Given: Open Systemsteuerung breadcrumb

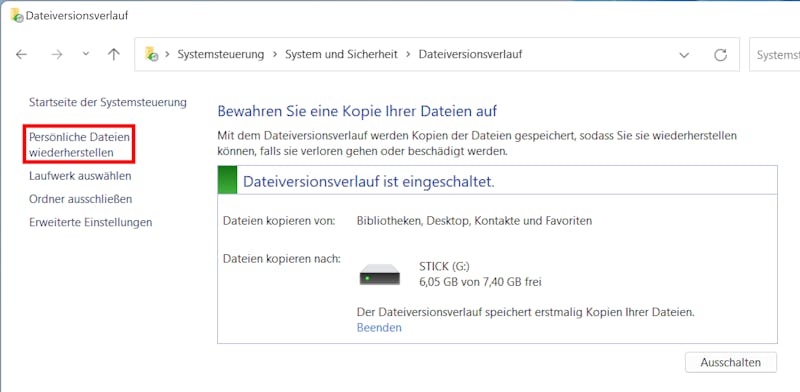Looking at the screenshot, I should (x=221, y=54).
